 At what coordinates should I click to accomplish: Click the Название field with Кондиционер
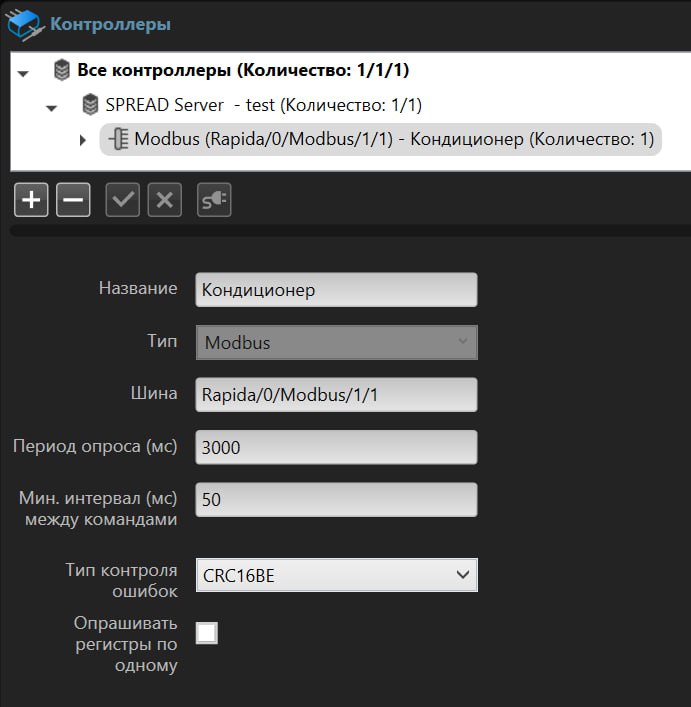(x=336, y=290)
